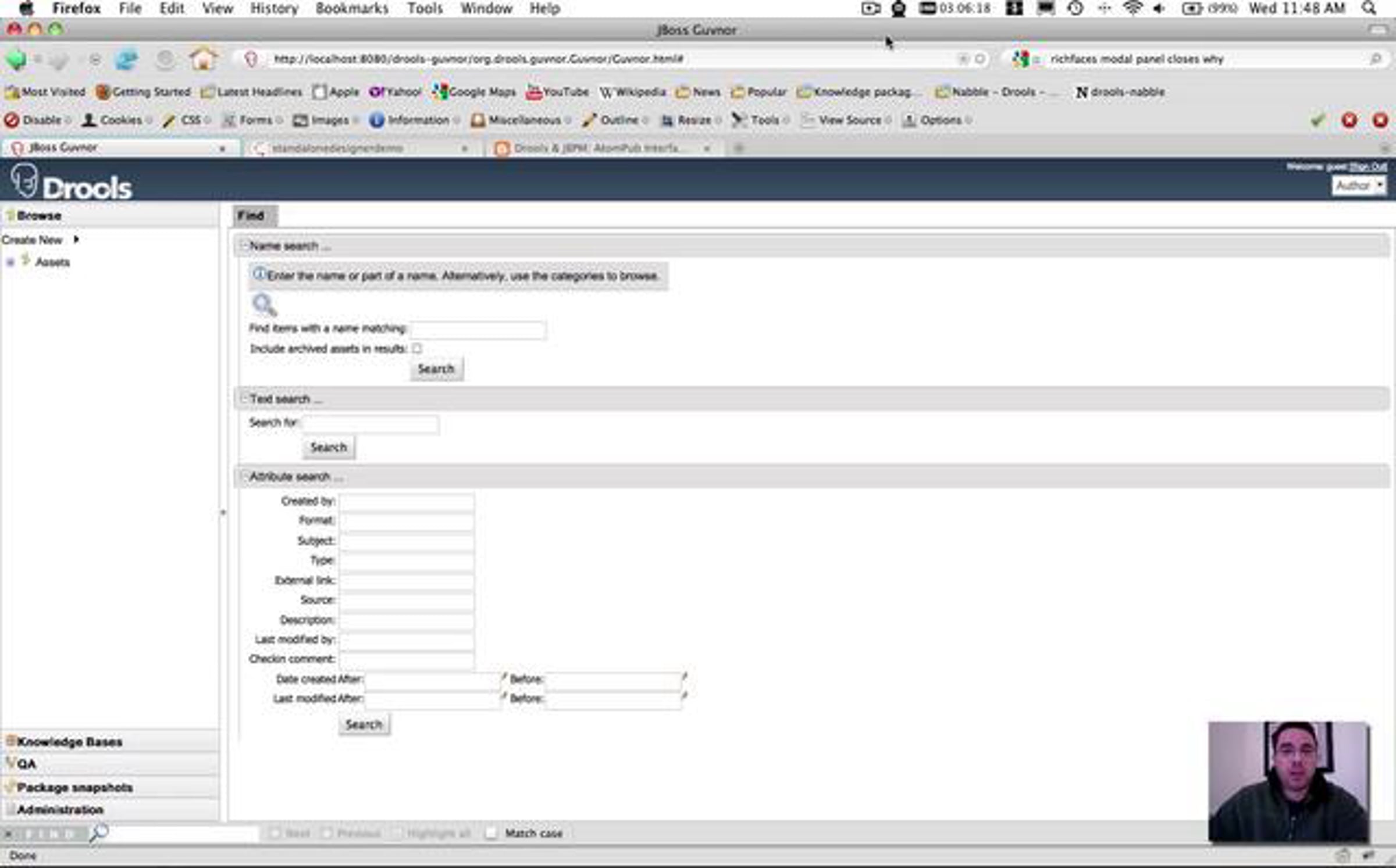The image size is (1396, 868).
Task: Toggle Include archived assets in results checkbox
Action: tap(417, 348)
